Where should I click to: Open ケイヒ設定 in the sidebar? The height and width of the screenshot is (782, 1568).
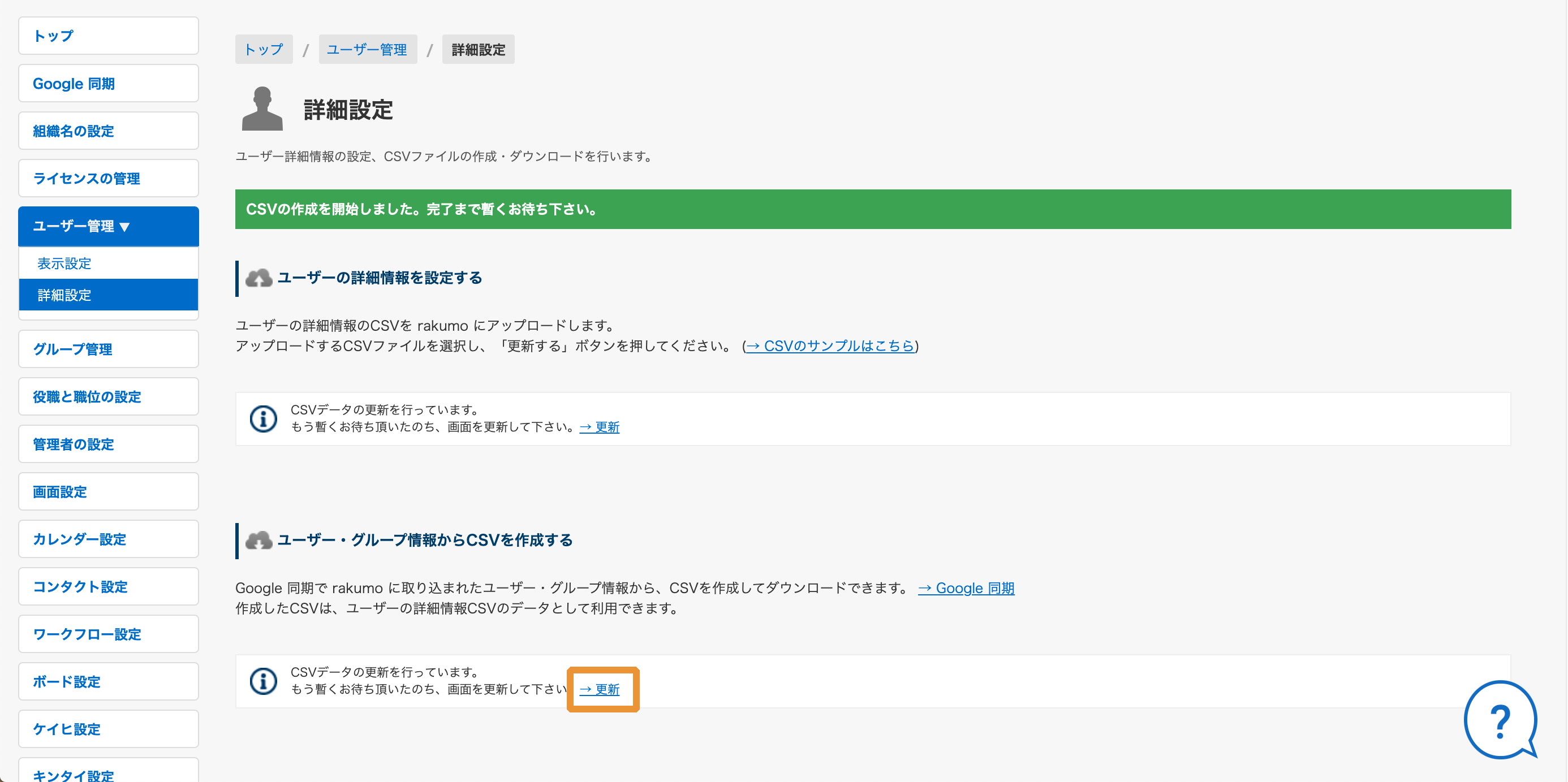(109, 729)
